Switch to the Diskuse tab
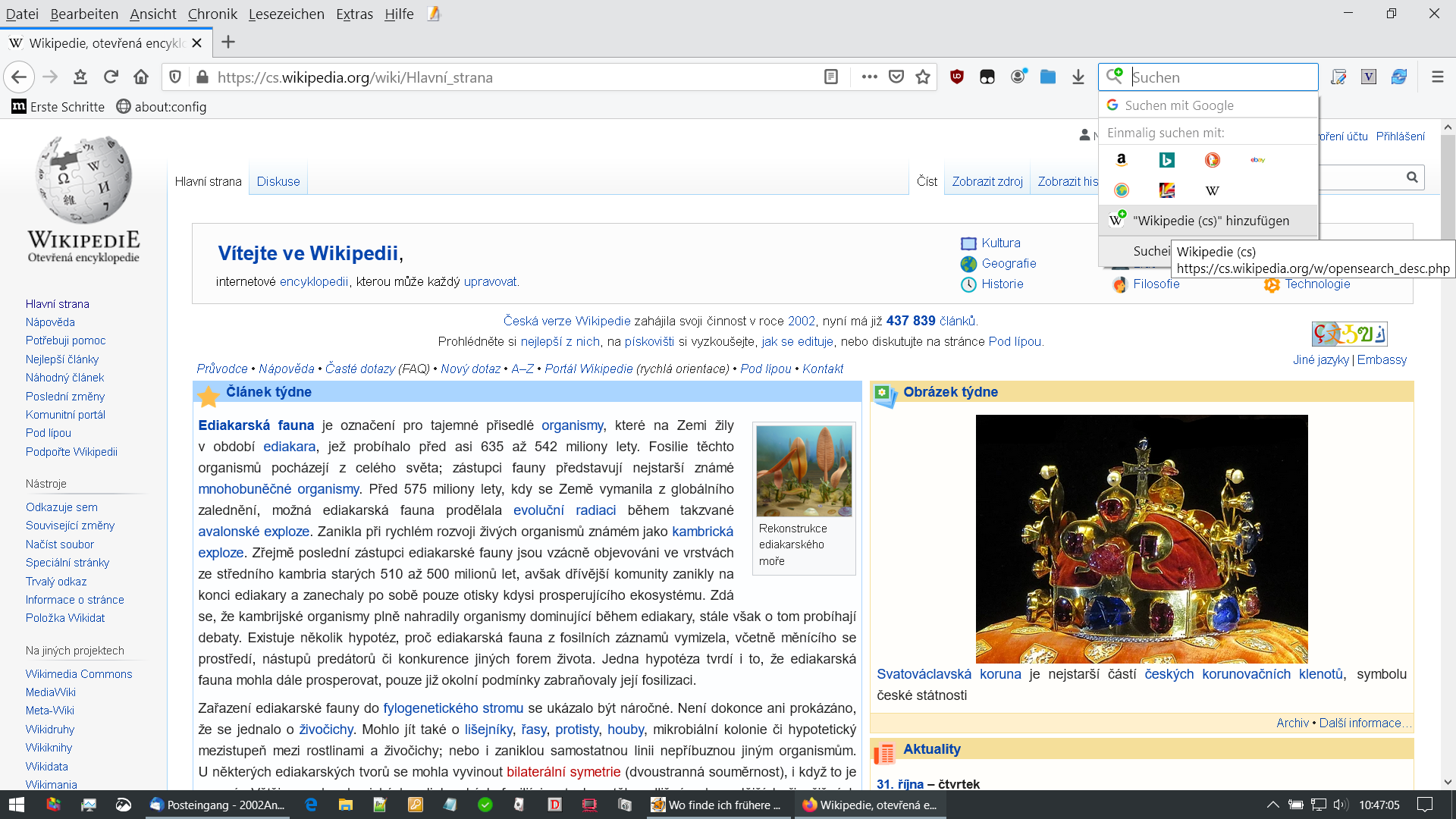Image resolution: width=1456 pixels, height=819 pixels. pos(278,181)
